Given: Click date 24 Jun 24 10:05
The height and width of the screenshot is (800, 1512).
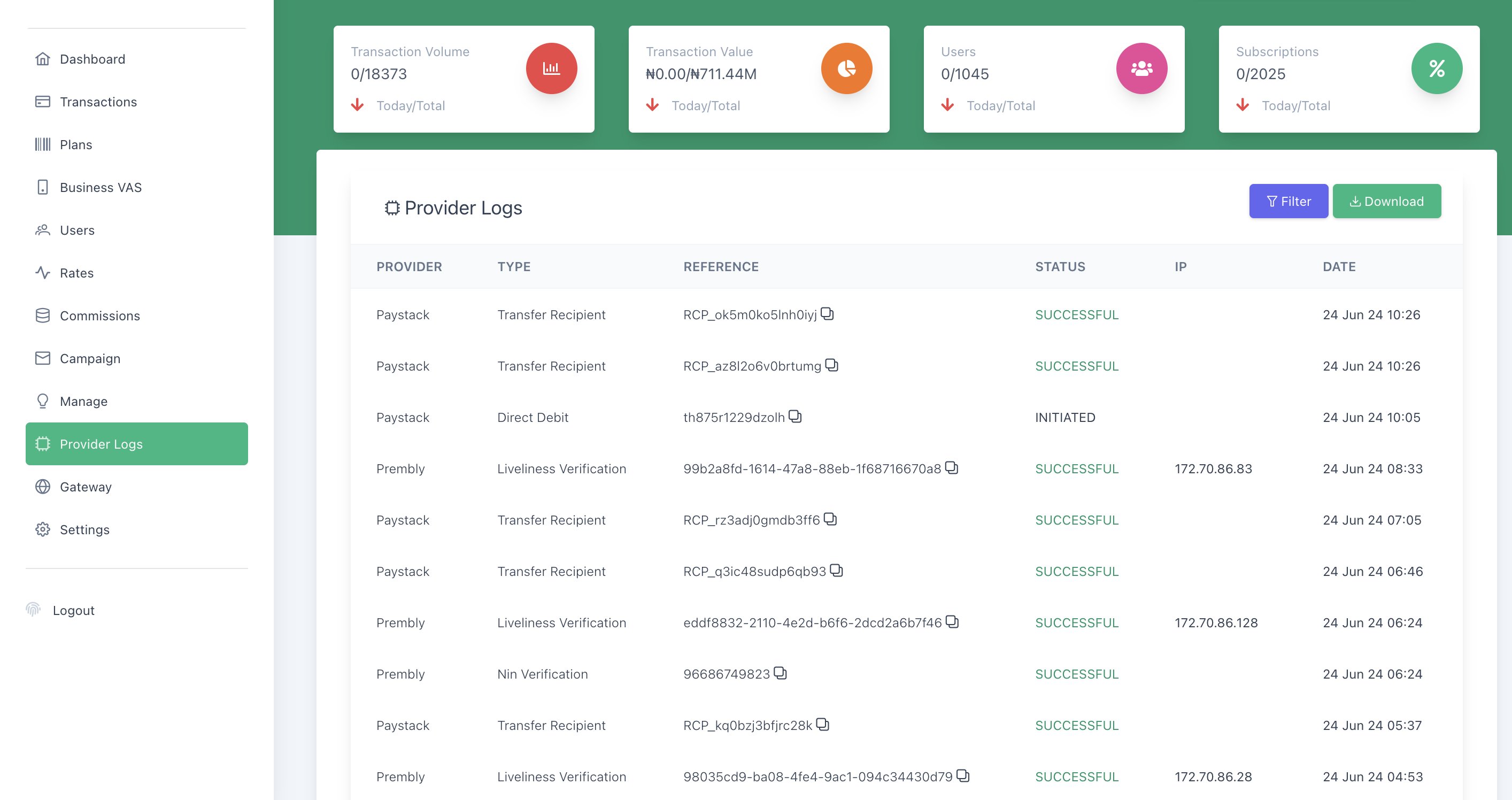Looking at the screenshot, I should [x=1371, y=417].
